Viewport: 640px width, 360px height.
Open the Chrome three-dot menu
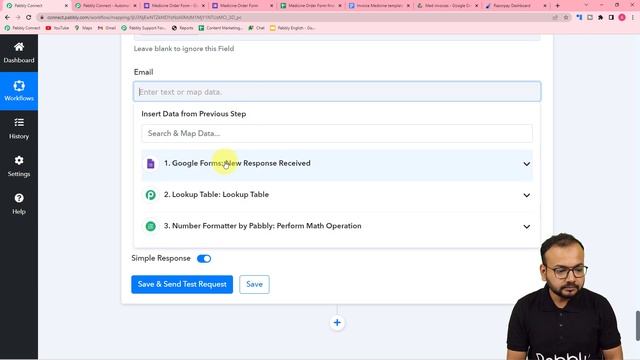633,18
